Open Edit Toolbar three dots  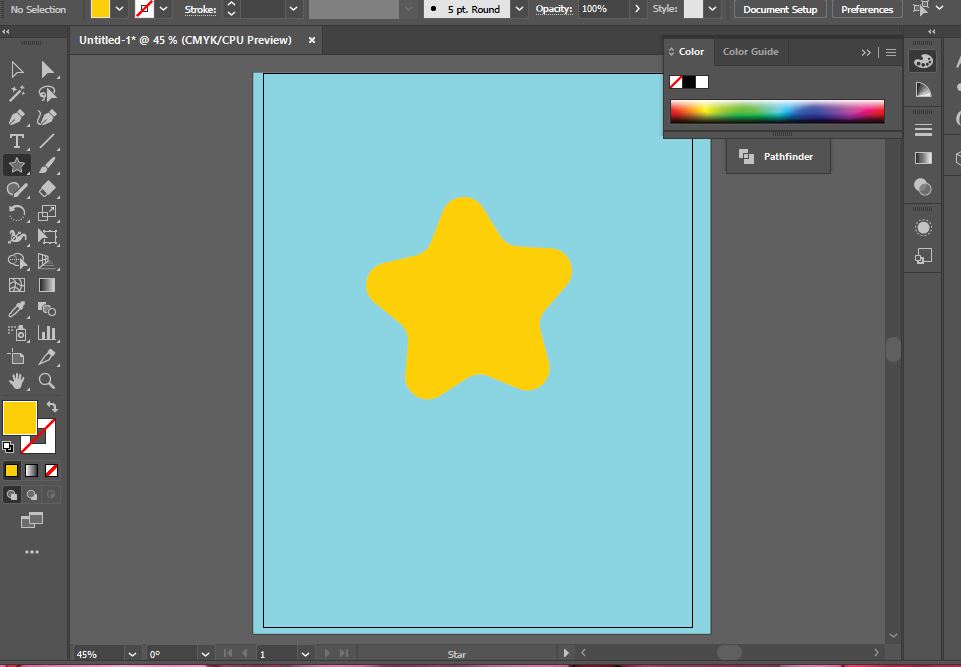click(x=32, y=552)
